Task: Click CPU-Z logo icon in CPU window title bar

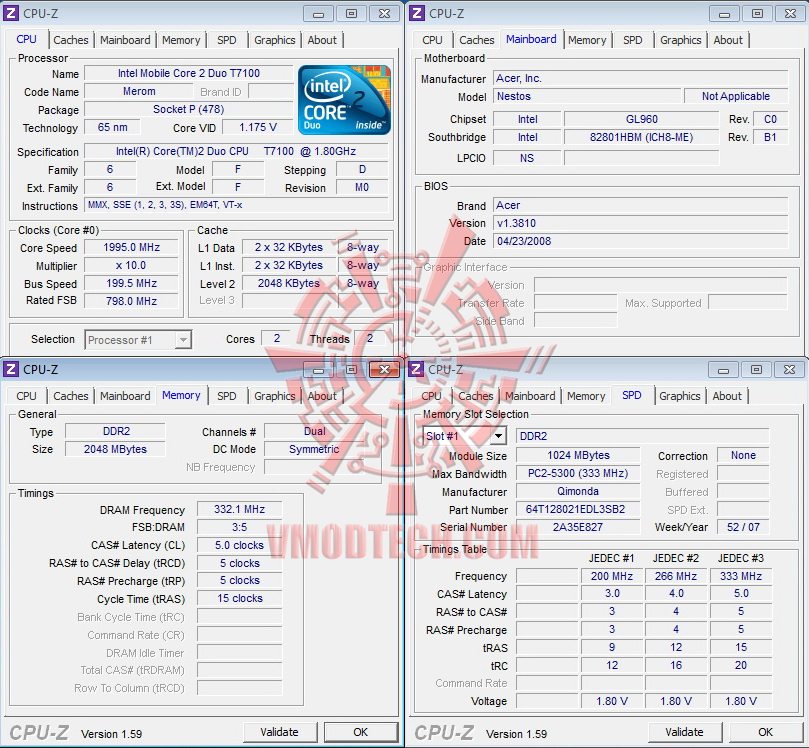Action: pyautogui.click(x=11, y=13)
